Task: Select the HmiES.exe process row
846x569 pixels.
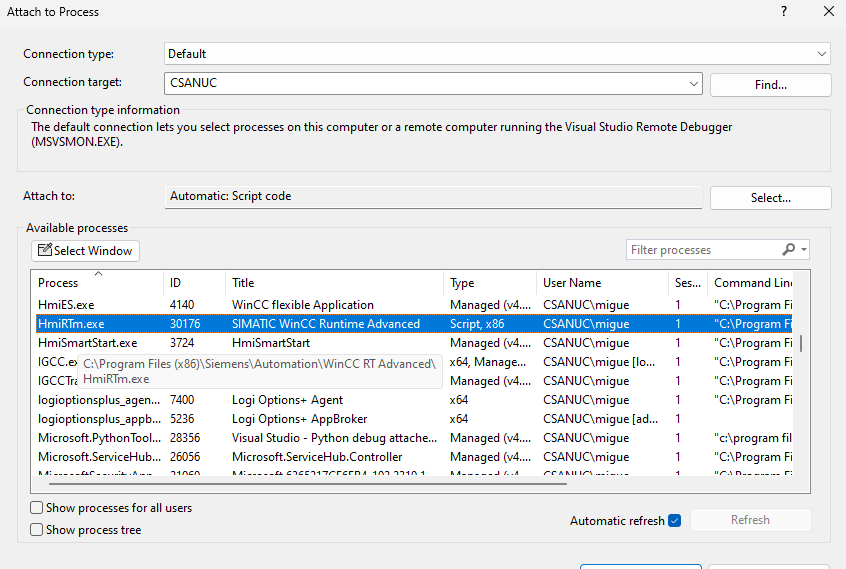Action: tap(414, 305)
